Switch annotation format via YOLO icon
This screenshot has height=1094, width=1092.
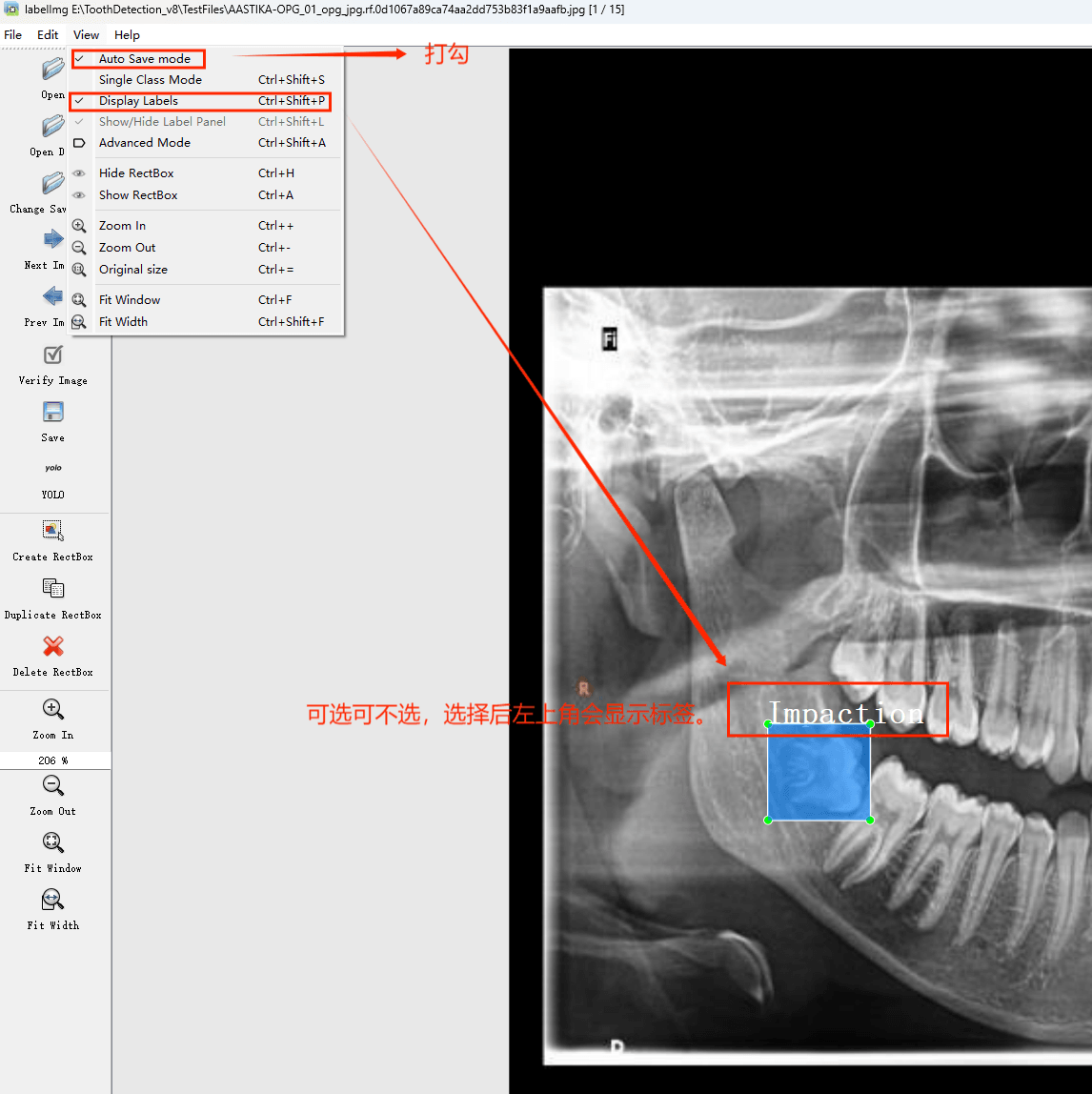pos(53,468)
